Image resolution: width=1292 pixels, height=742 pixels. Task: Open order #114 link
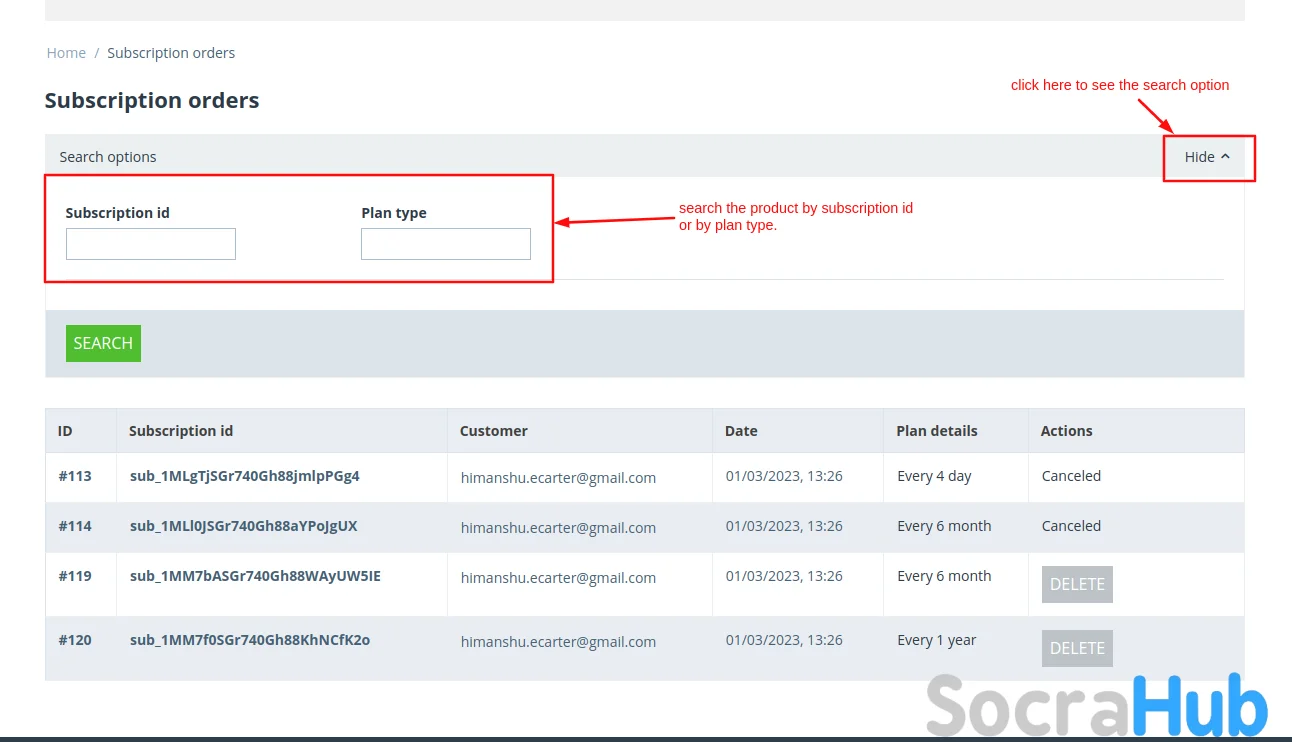[x=75, y=526]
